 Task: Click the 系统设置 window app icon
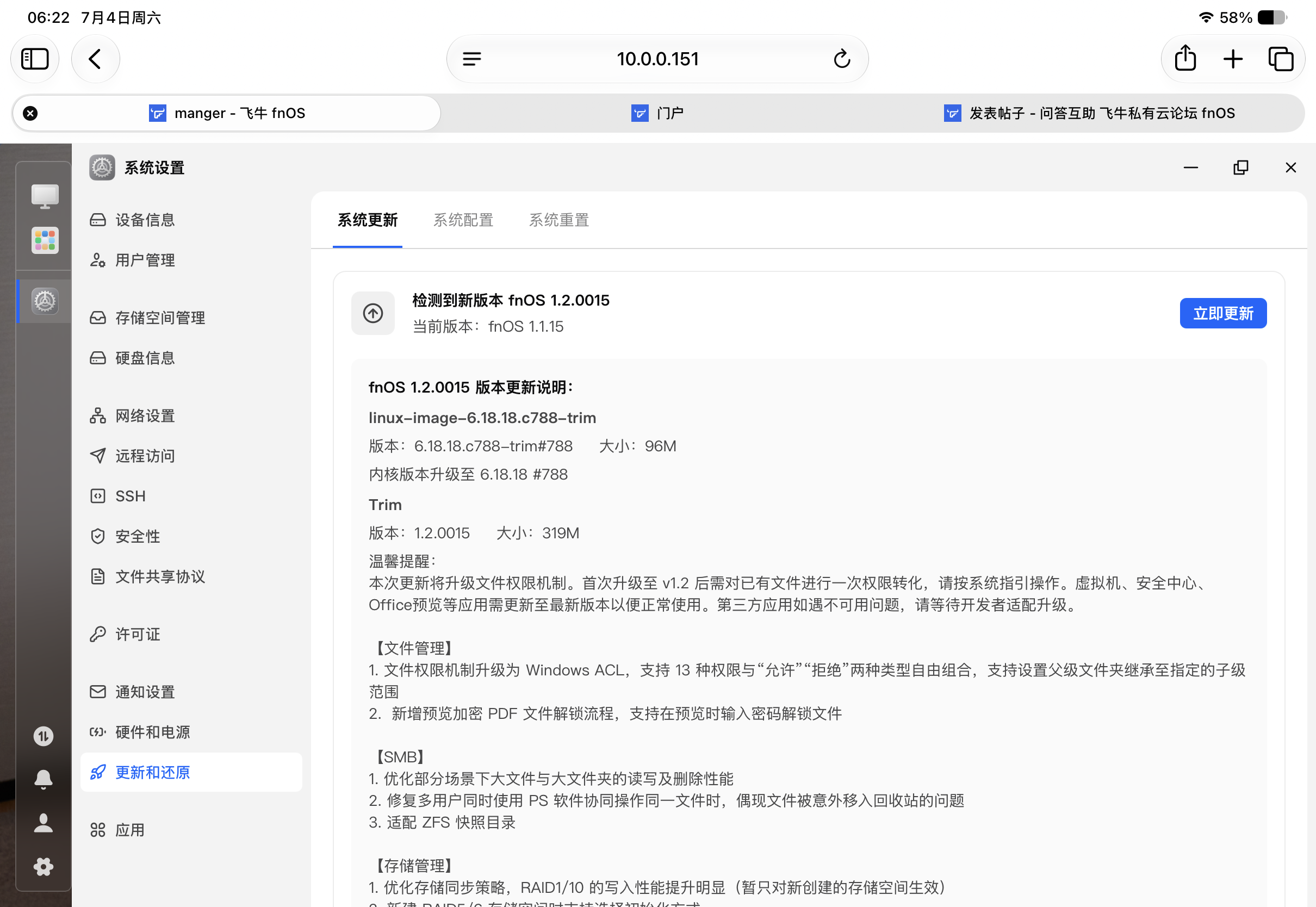(x=102, y=167)
